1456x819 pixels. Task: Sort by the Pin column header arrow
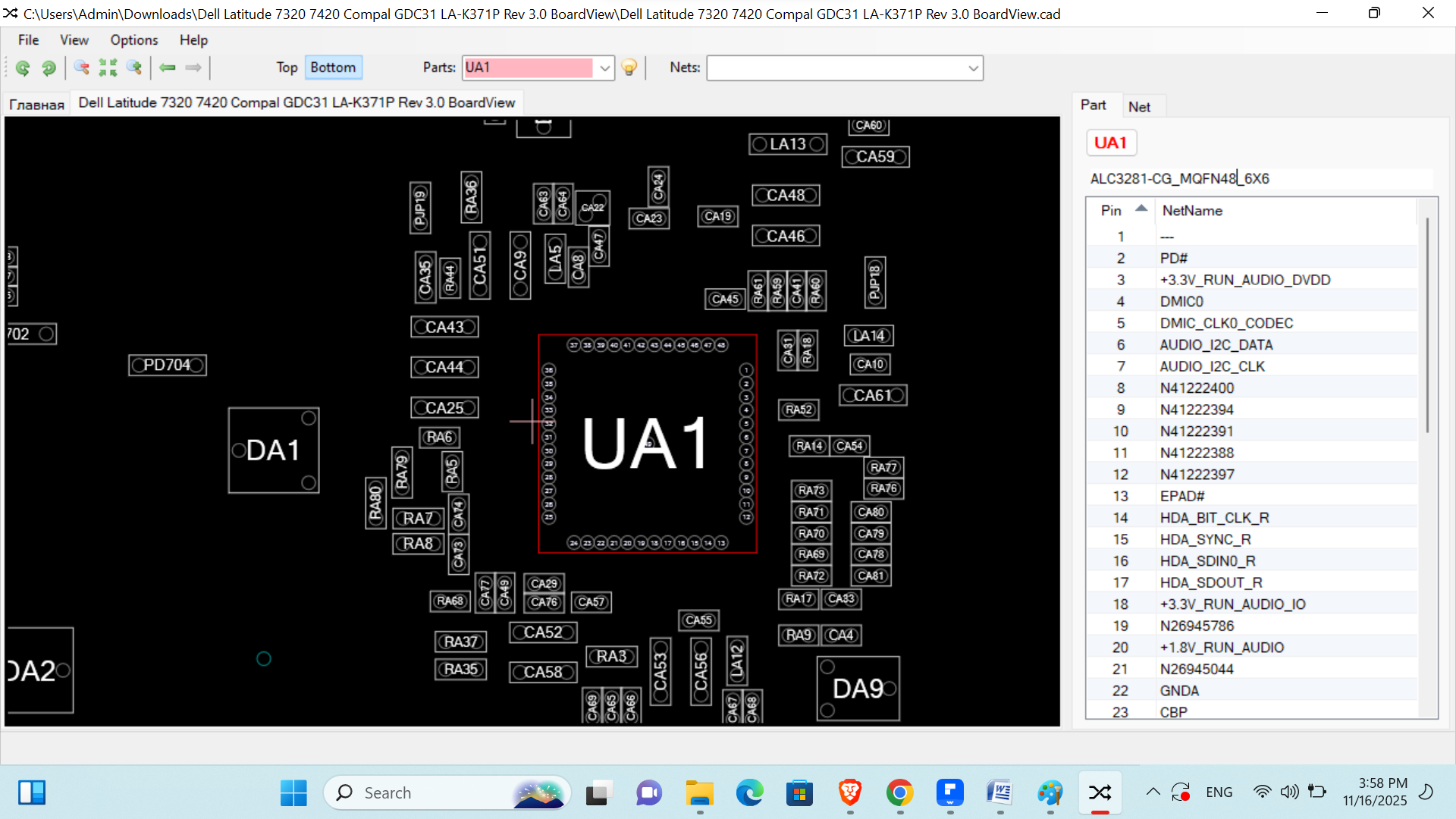(x=1141, y=209)
